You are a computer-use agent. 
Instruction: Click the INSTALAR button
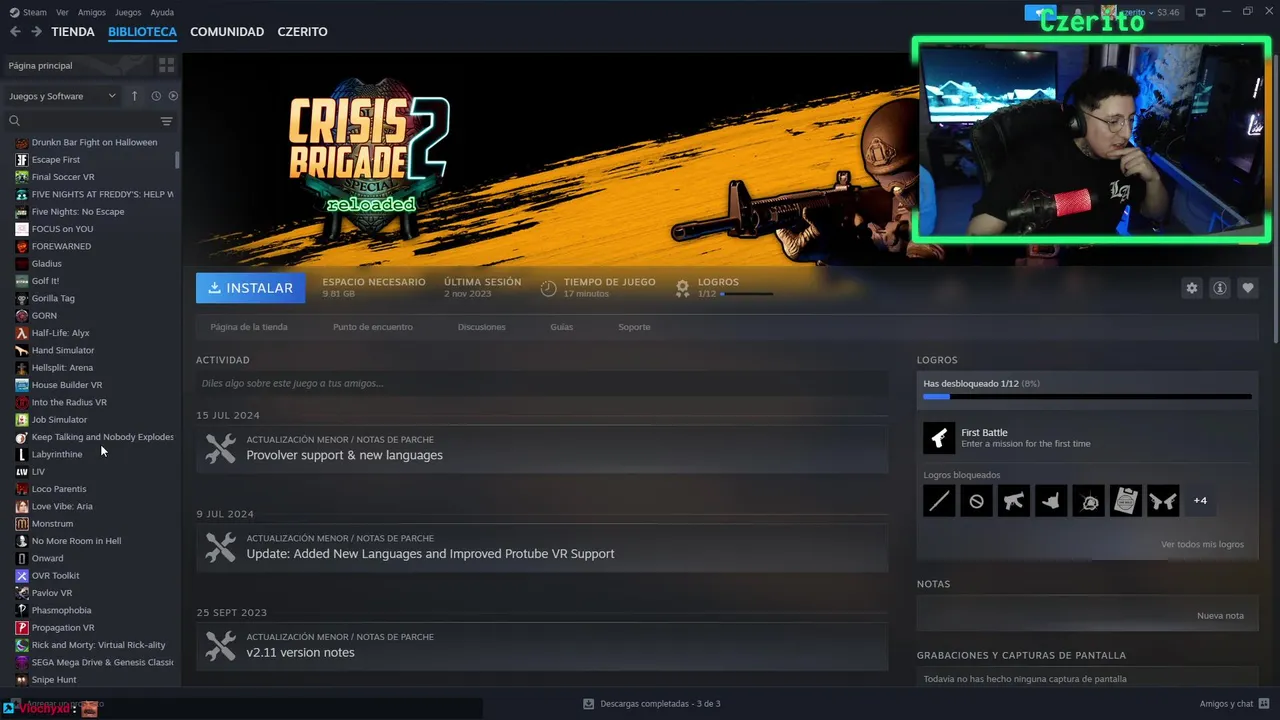tap(251, 288)
